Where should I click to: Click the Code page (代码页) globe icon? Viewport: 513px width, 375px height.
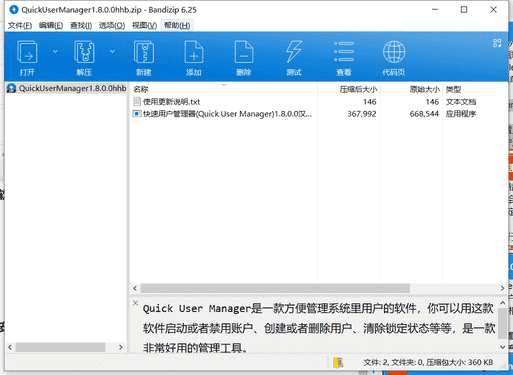394,52
